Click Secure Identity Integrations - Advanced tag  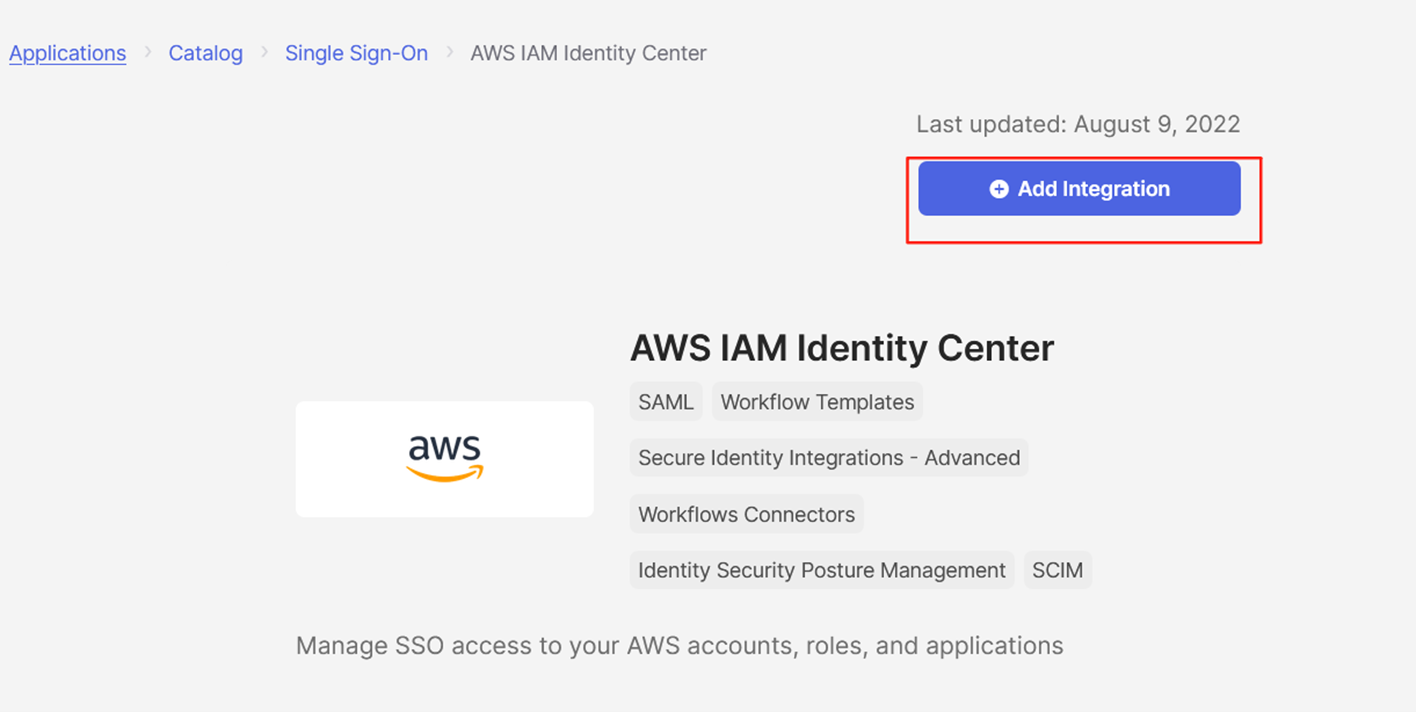pos(829,458)
